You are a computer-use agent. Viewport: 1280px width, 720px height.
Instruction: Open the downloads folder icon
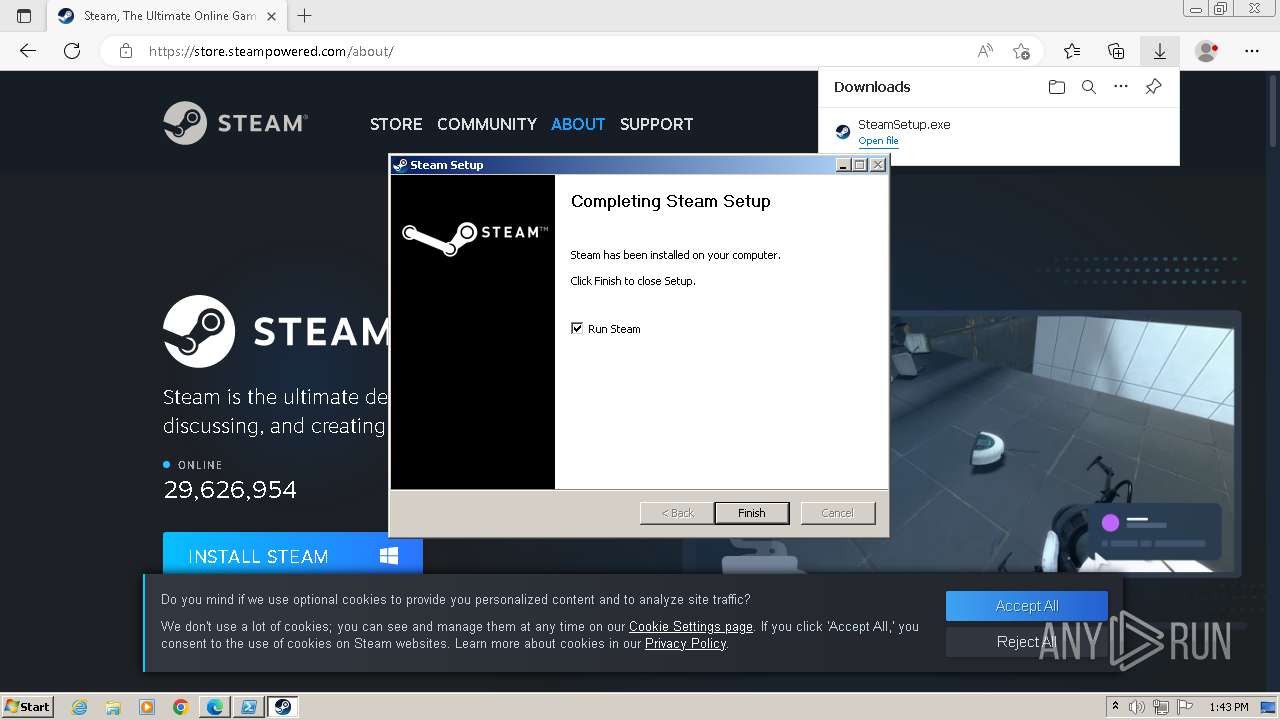(1057, 87)
